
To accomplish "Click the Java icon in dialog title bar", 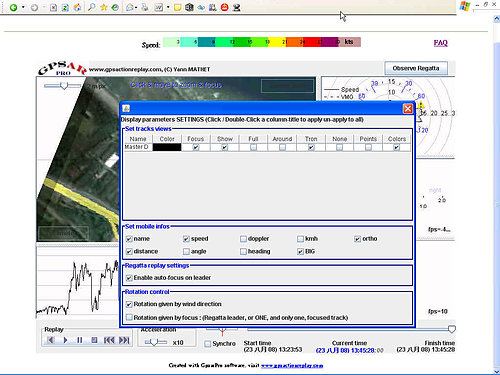I will tap(126, 109).
